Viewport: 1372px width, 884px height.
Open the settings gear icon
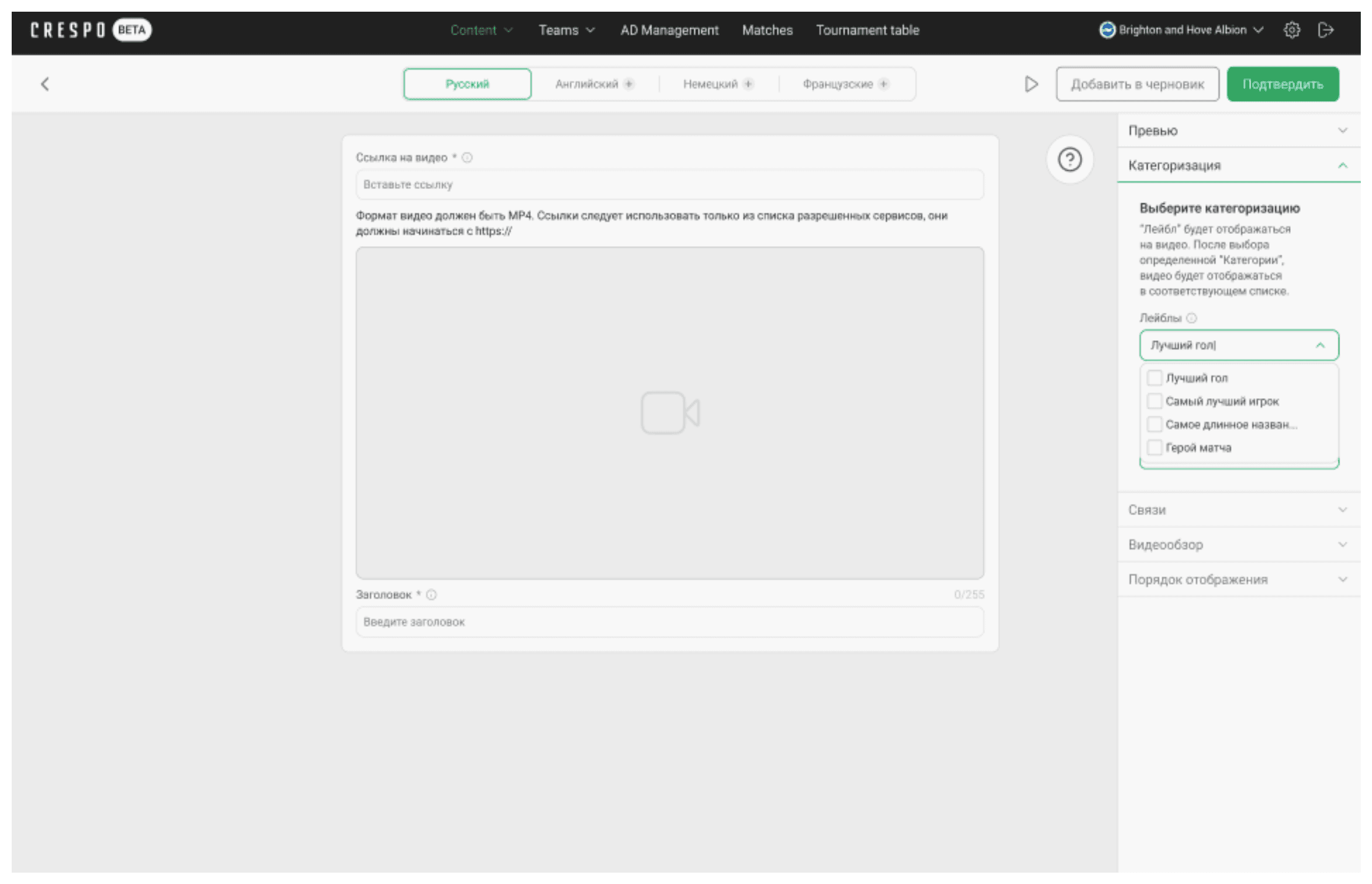click(1291, 30)
